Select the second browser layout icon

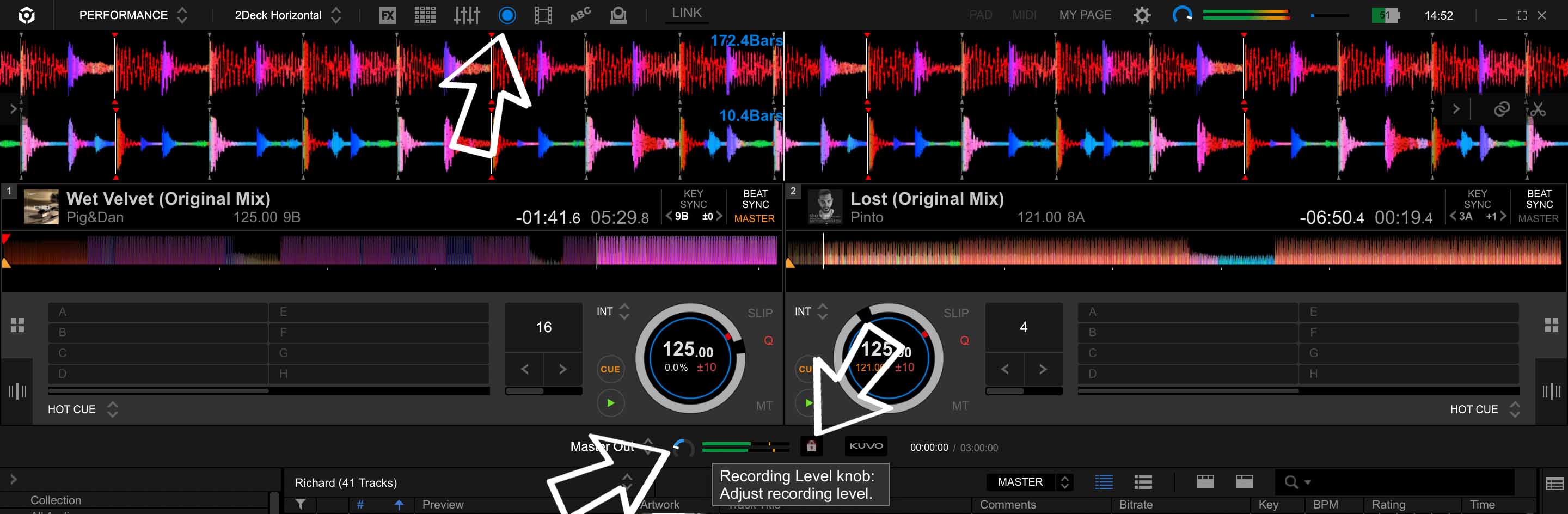pos(1244,482)
